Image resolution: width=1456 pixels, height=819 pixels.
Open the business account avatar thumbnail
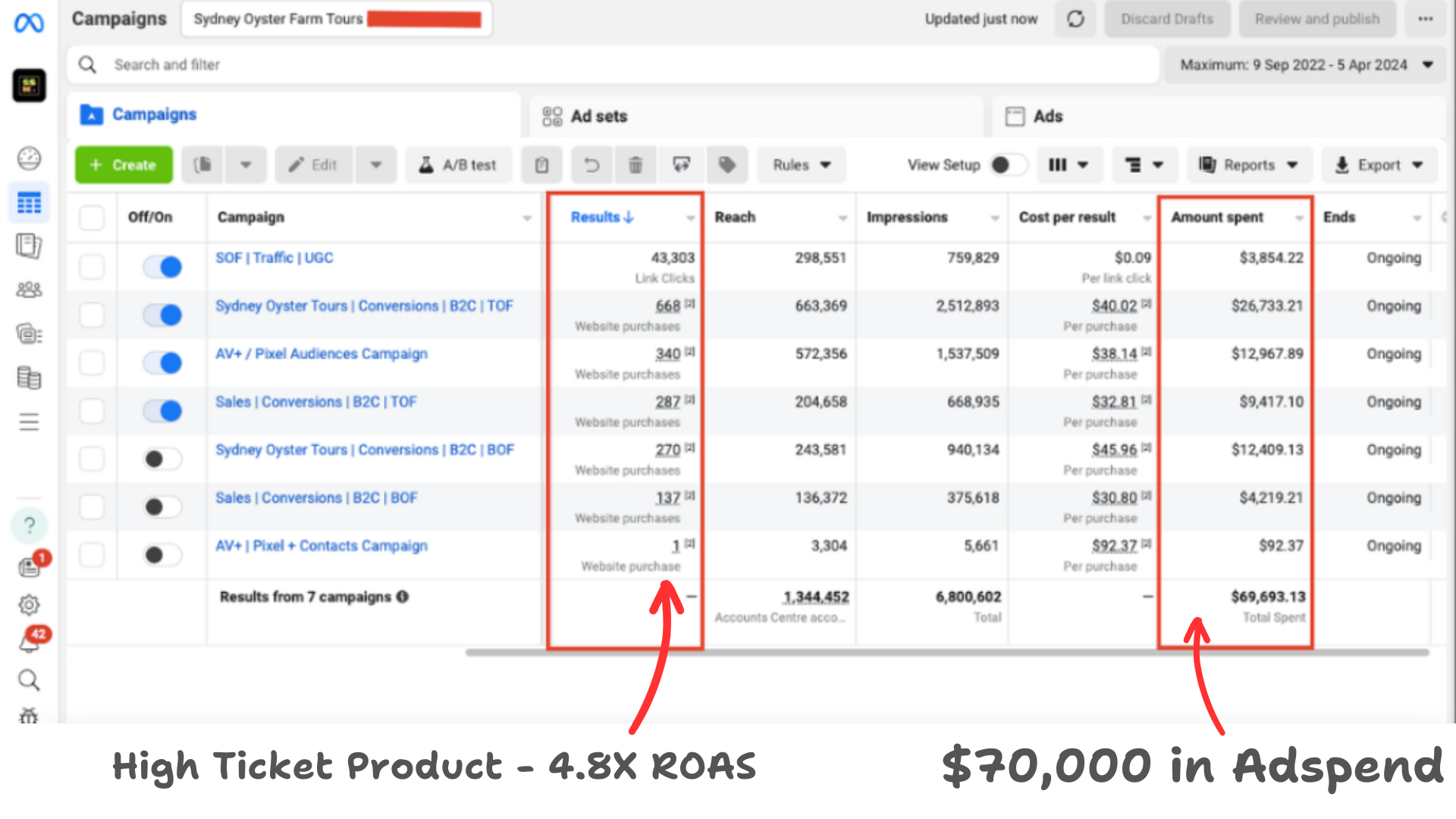coord(29,85)
